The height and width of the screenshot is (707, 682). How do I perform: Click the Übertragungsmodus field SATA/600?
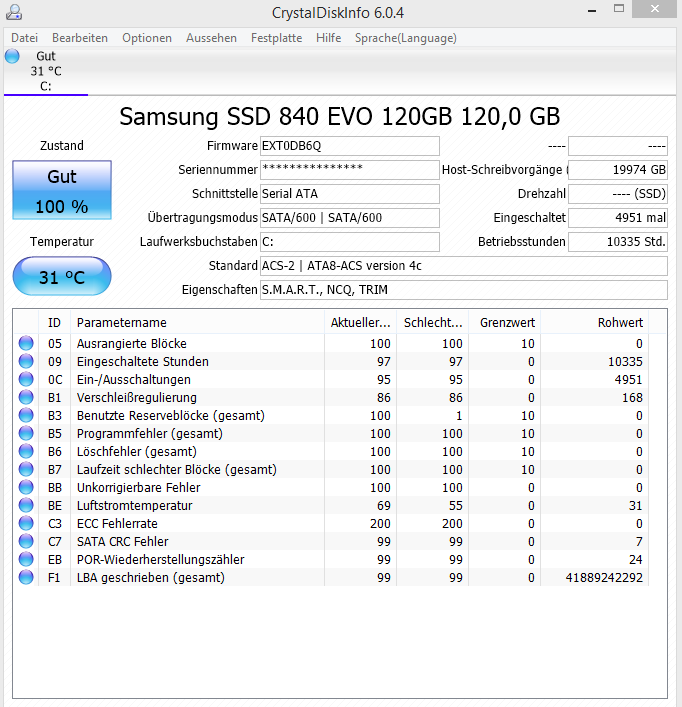(x=350, y=218)
